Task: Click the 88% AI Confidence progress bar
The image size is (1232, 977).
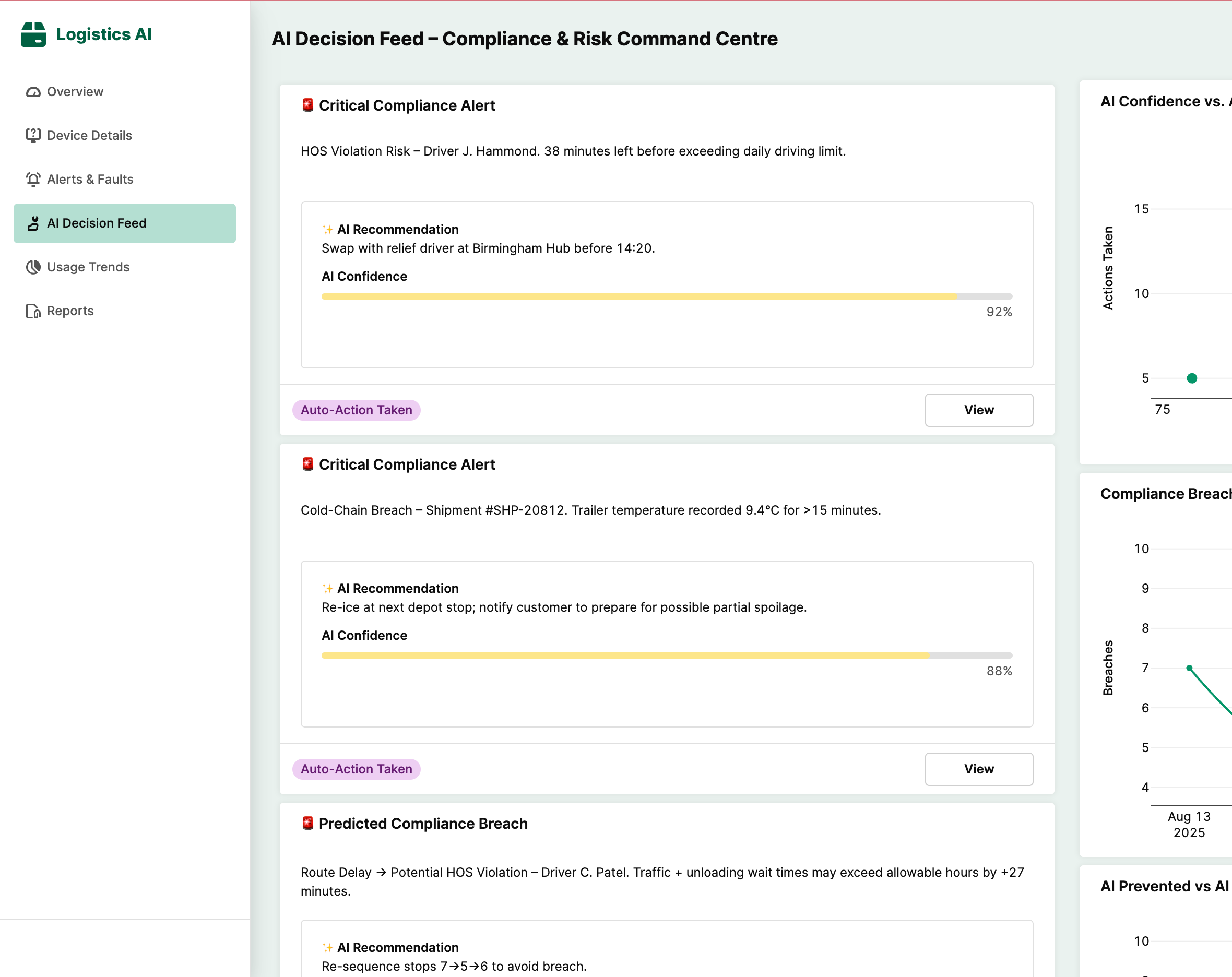Action: pyautogui.click(x=666, y=656)
